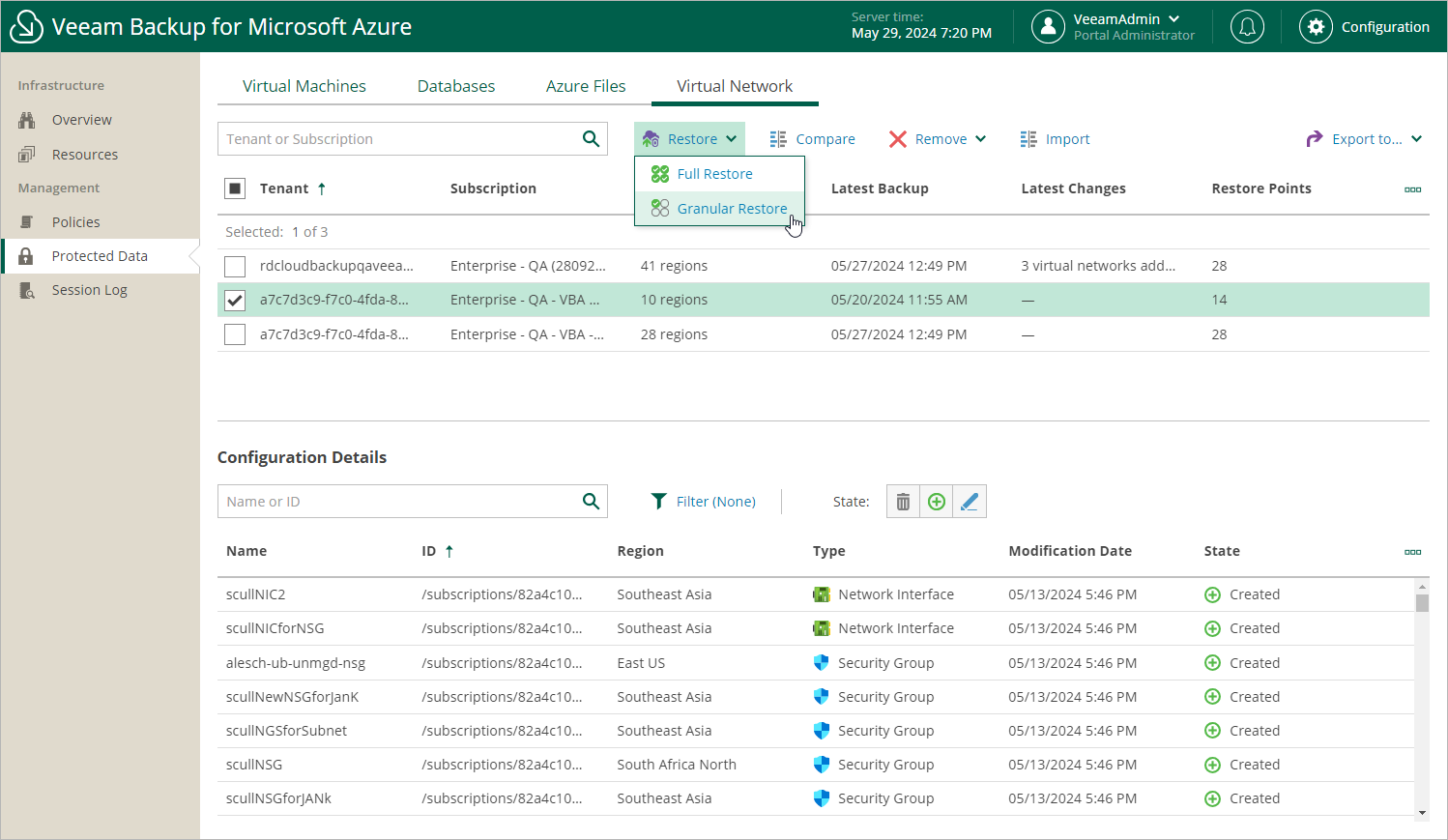This screenshot has width=1448, height=840.
Task: Check the rdcloudbackupqaveea tenant row checkbox
Action: click(235, 267)
